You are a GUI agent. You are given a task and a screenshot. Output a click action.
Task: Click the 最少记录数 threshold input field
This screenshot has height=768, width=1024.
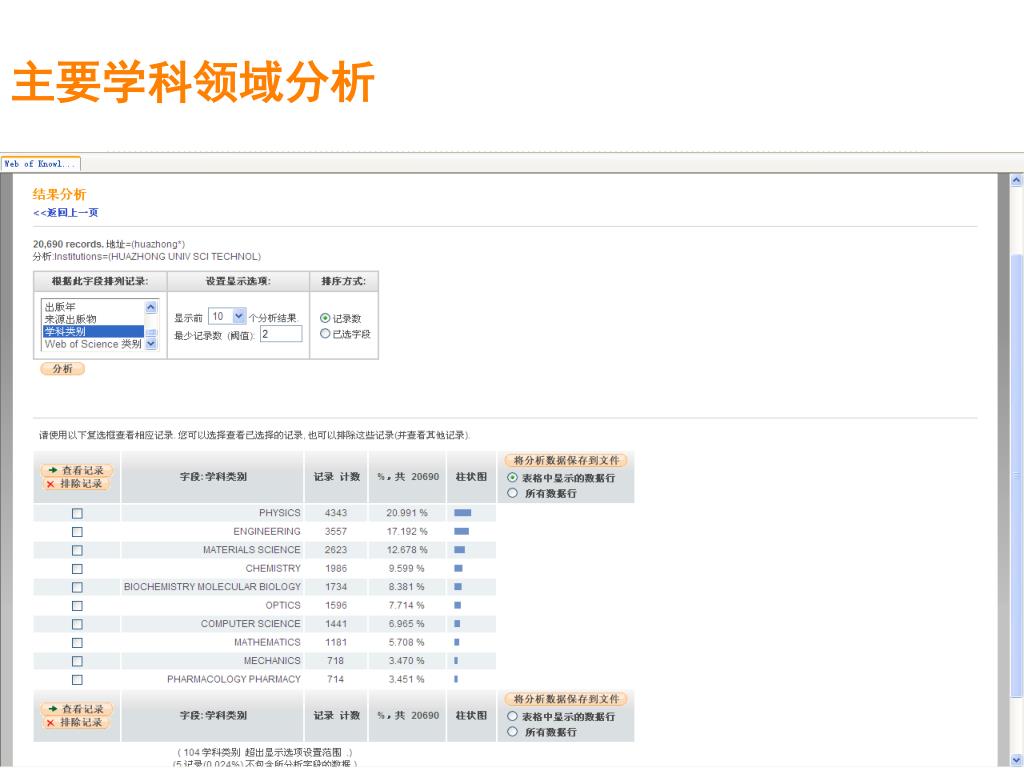tap(281, 334)
